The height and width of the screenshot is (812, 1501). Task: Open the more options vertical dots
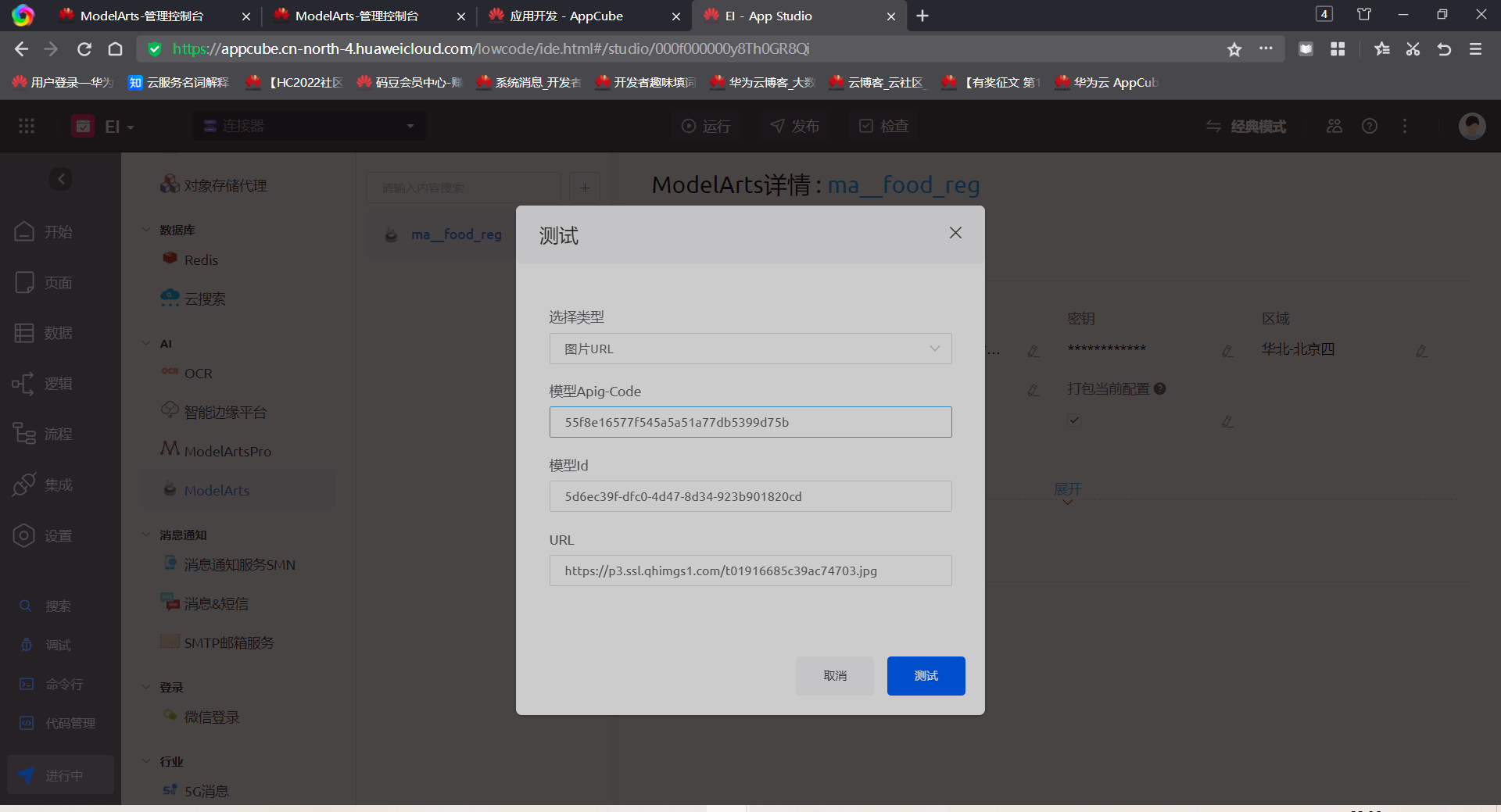coord(1405,126)
